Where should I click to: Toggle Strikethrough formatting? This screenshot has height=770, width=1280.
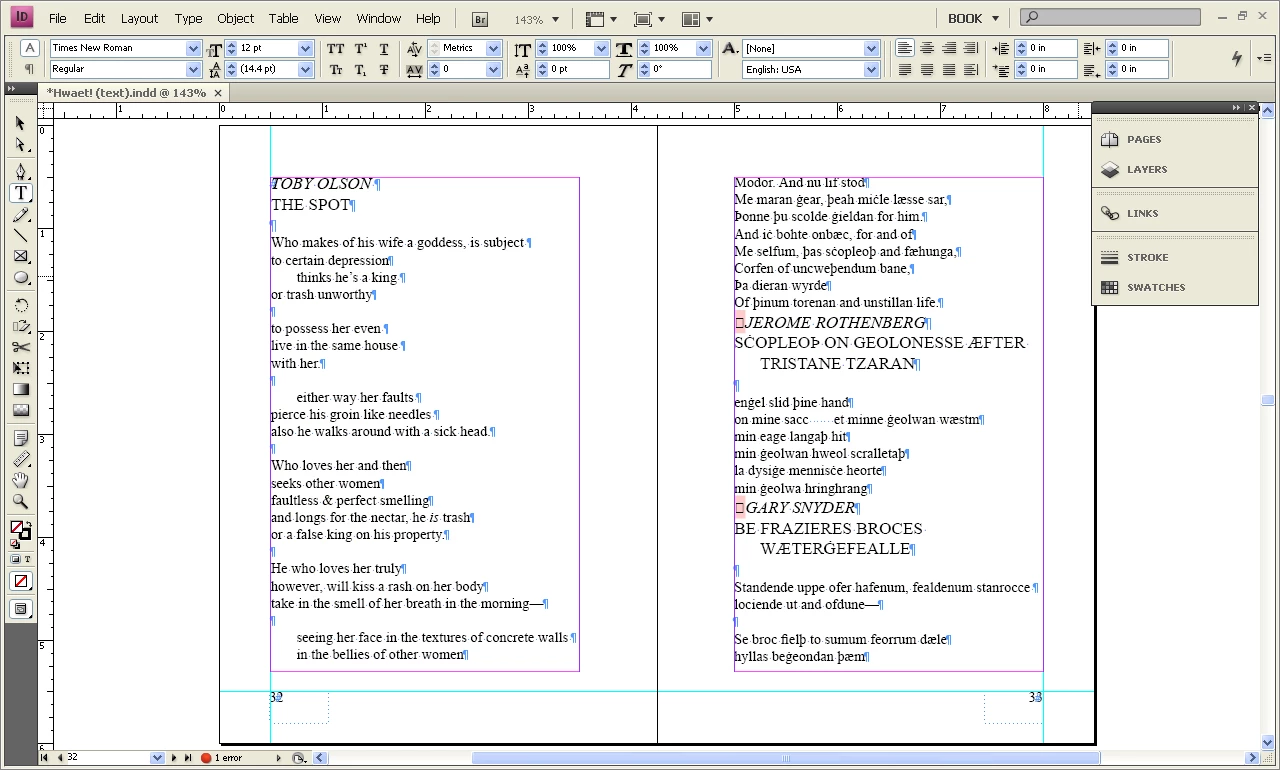tap(384, 69)
